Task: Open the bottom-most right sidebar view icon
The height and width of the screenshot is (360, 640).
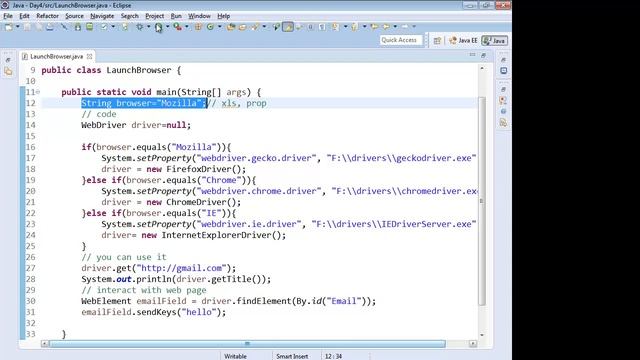Action: click(x=503, y=122)
